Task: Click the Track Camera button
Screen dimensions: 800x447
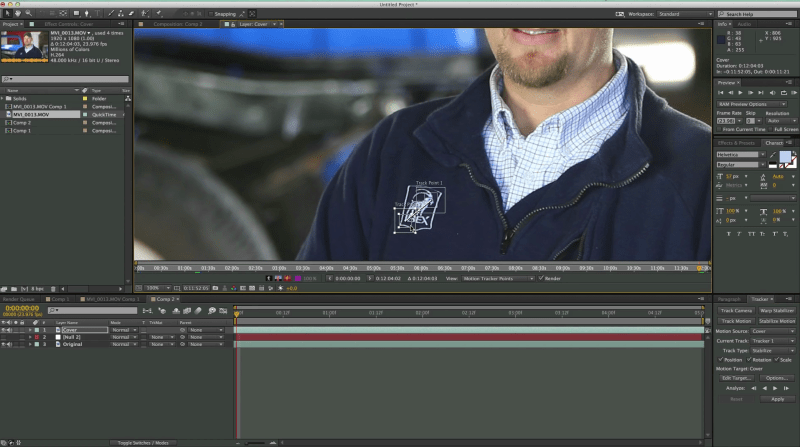Action: [736, 310]
